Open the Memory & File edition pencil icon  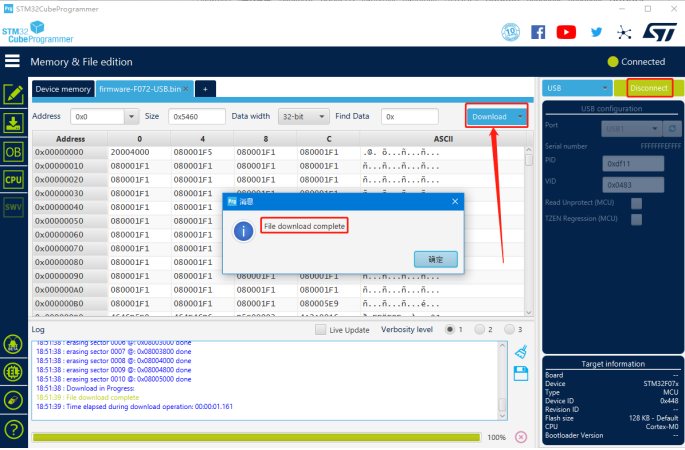[x=14, y=94]
